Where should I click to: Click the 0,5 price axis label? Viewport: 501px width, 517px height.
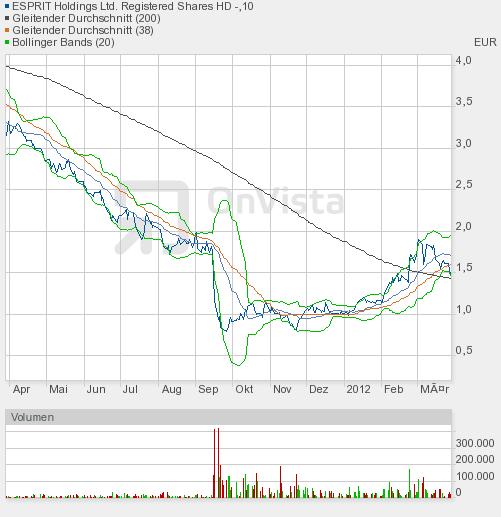click(x=464, y=350)
